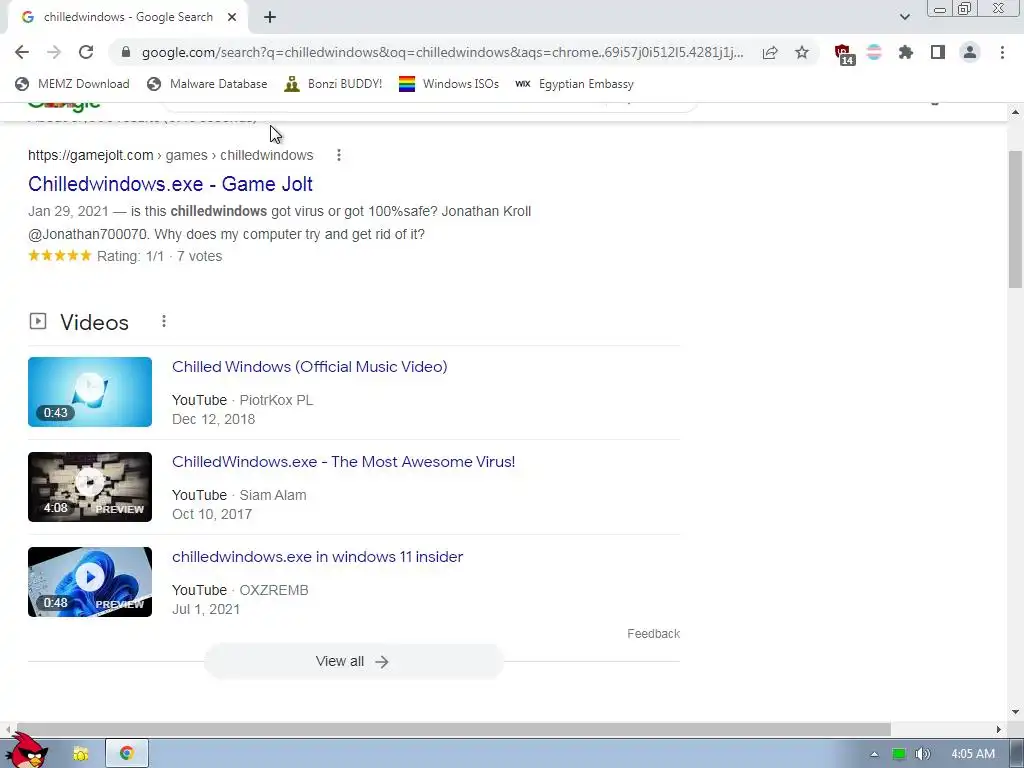Screen dimensions: 1024x768
Task: Click the address bar URL
Action: click(442, 52)
